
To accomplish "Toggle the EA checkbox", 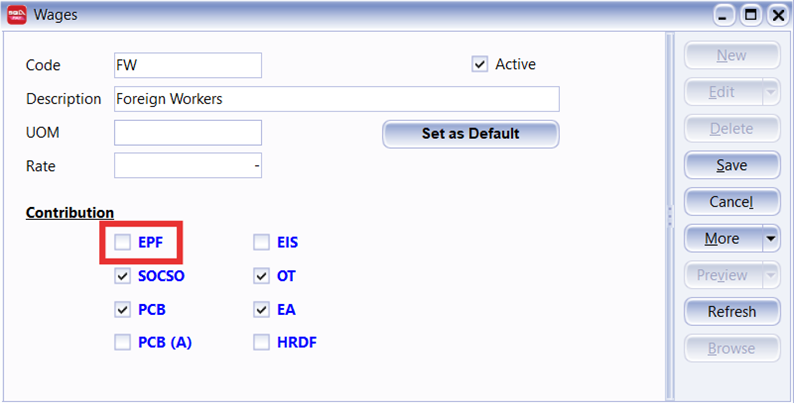I will coord(261,309).
